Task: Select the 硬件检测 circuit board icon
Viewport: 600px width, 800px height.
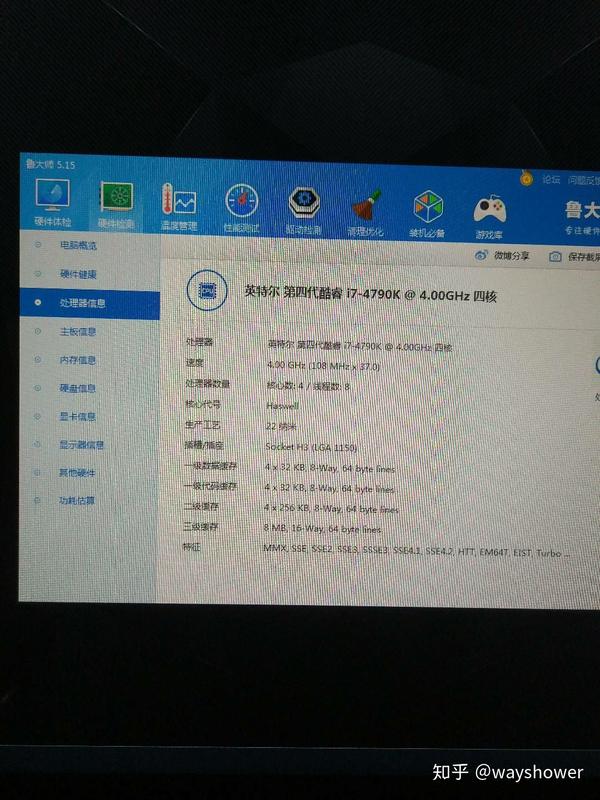Action: tap(117, 197)
